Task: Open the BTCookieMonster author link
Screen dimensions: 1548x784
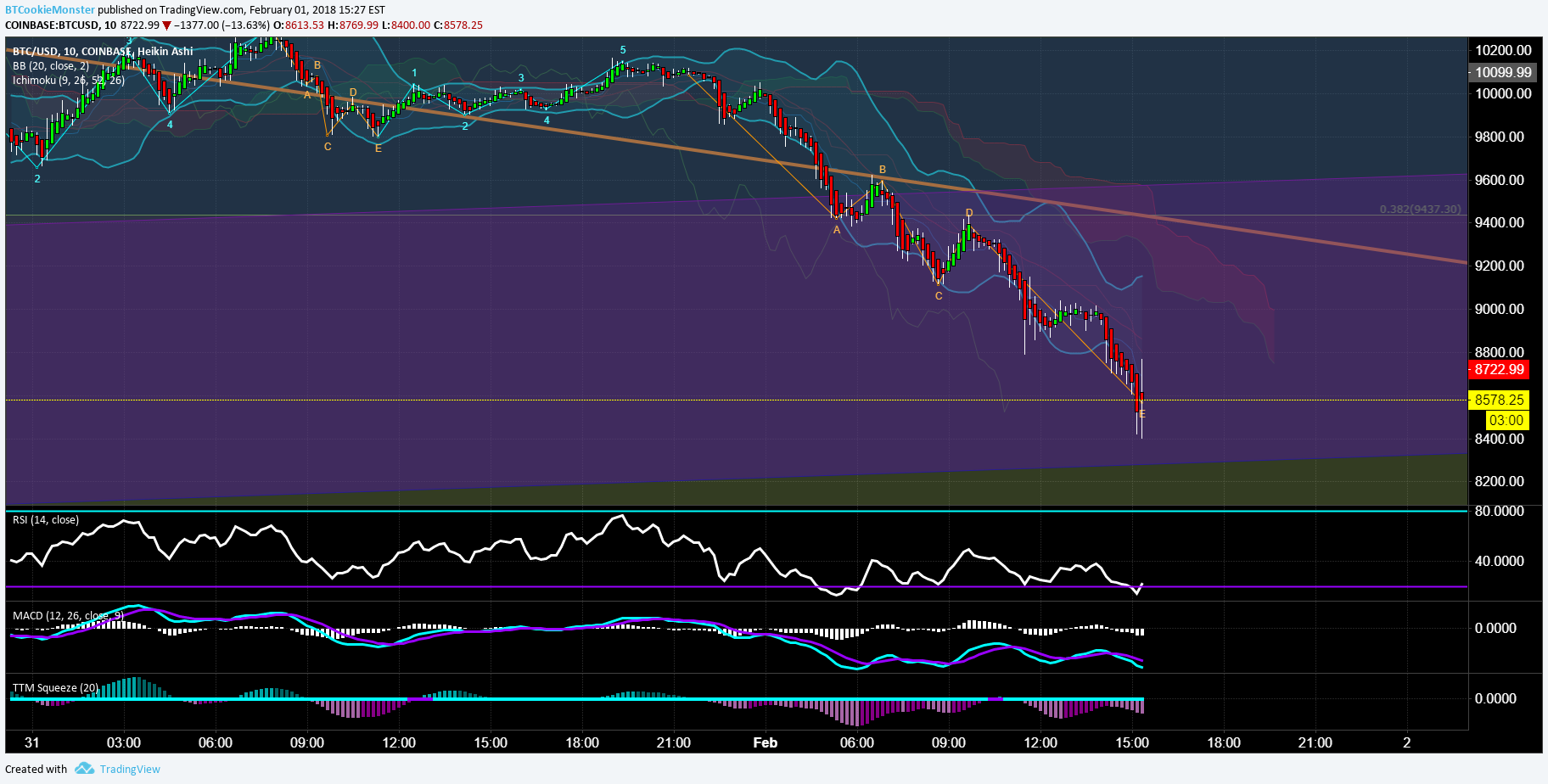Action: 50,9
